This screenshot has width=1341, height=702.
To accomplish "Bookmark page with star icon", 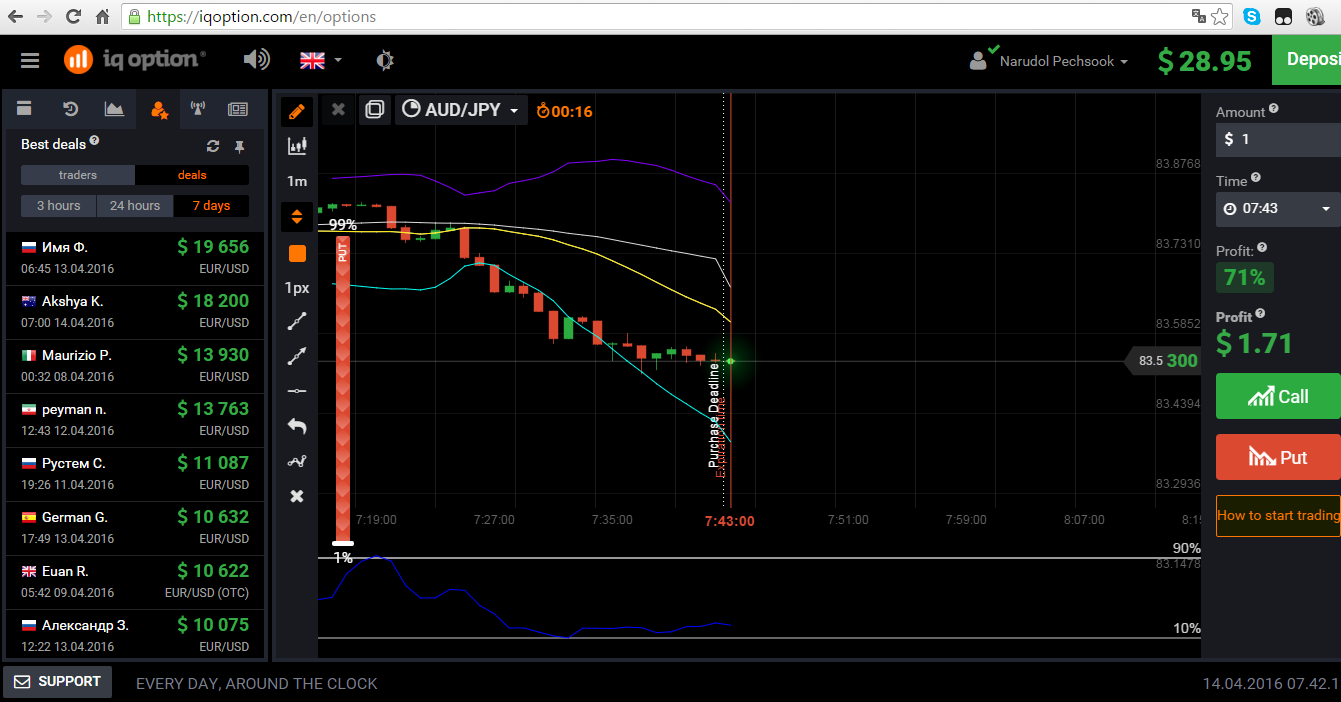I will coord(1220,16).
